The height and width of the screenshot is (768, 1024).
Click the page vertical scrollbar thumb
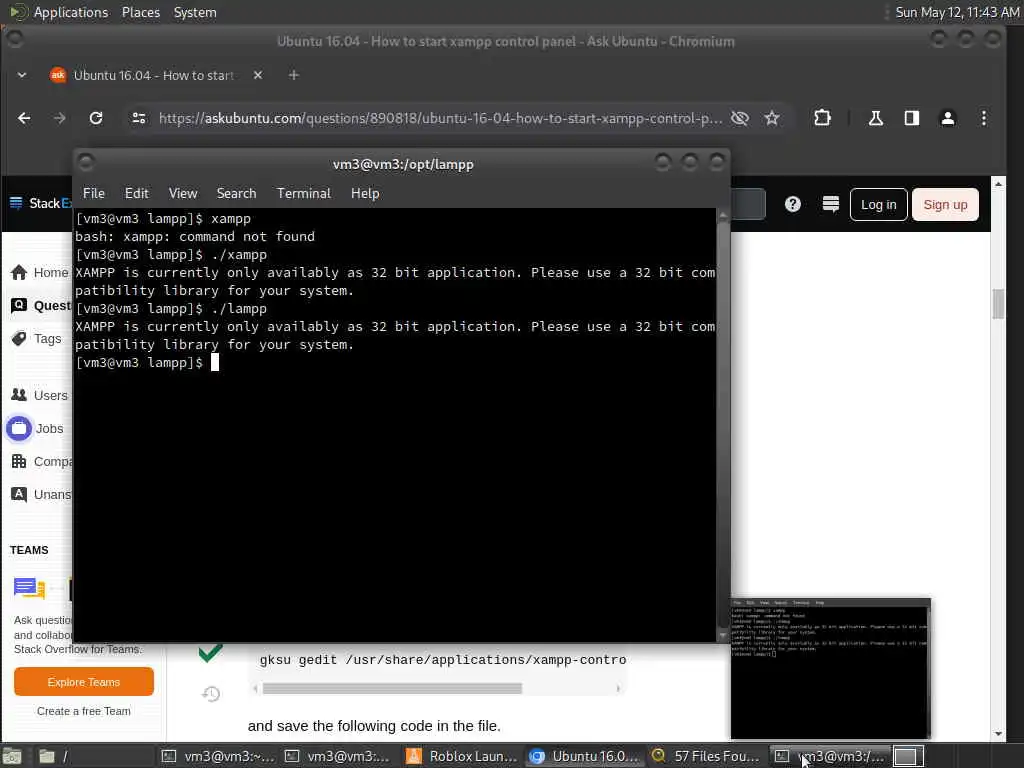tap(997, 304)
